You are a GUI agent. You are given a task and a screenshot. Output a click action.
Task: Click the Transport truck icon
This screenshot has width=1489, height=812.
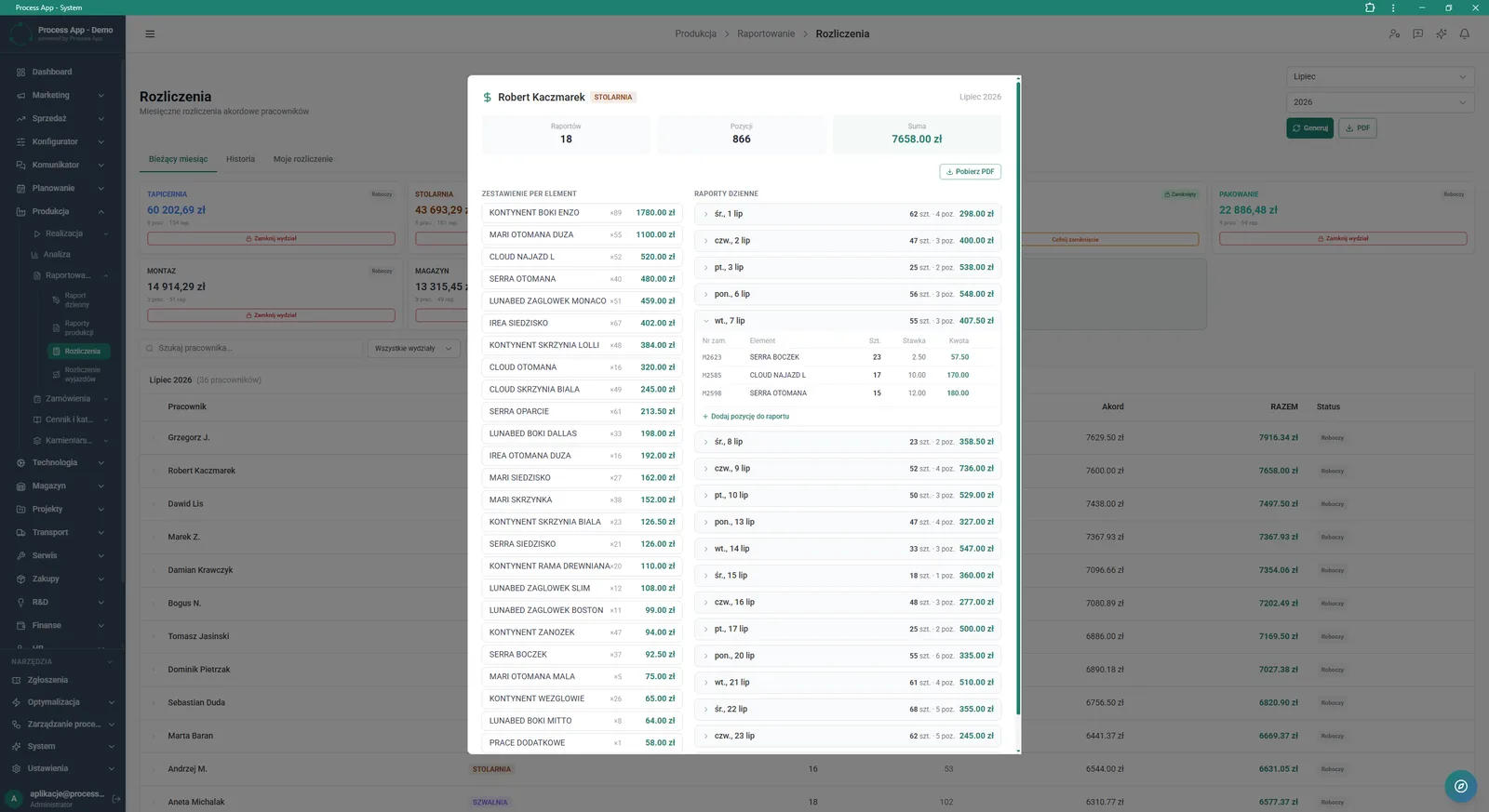coord(20,532)
